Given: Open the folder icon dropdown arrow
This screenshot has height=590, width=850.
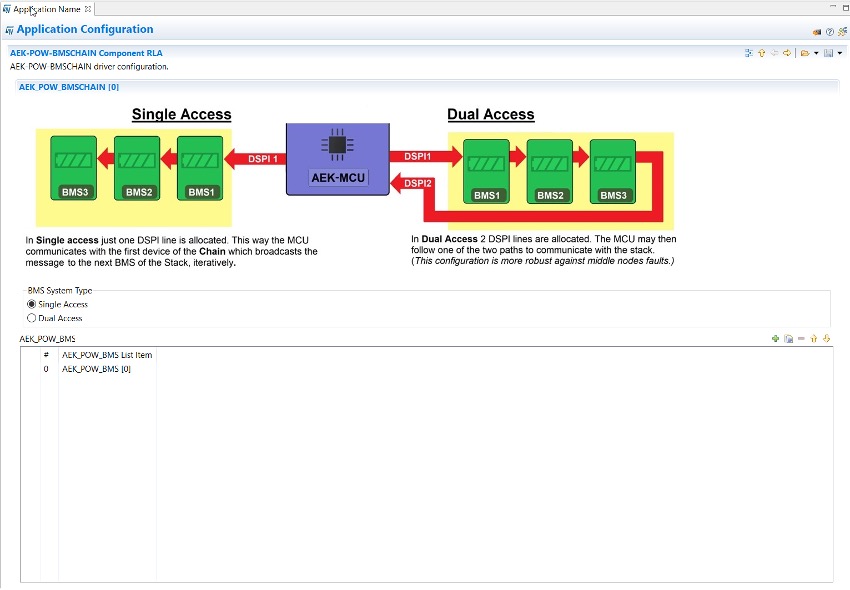Looking at the screenshot, I should tap(816, 53).
